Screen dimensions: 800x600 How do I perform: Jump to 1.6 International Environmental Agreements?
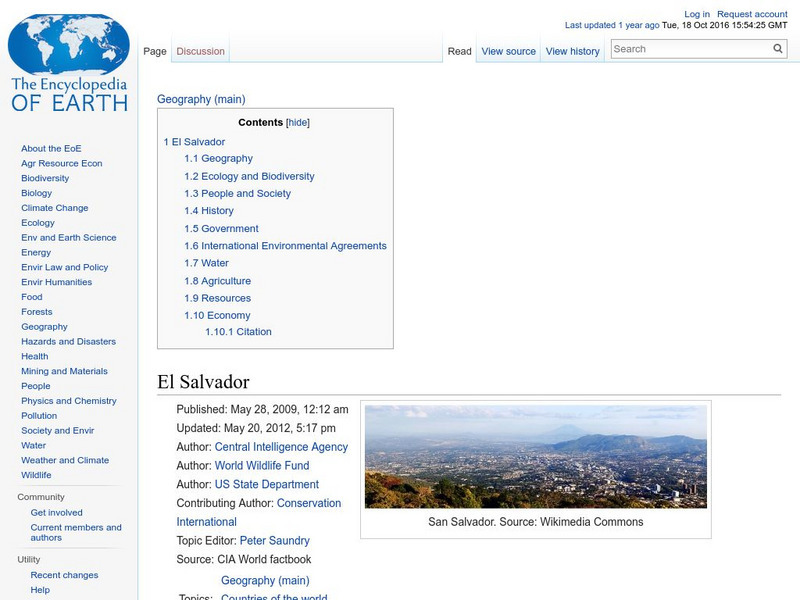pos(285,246)
